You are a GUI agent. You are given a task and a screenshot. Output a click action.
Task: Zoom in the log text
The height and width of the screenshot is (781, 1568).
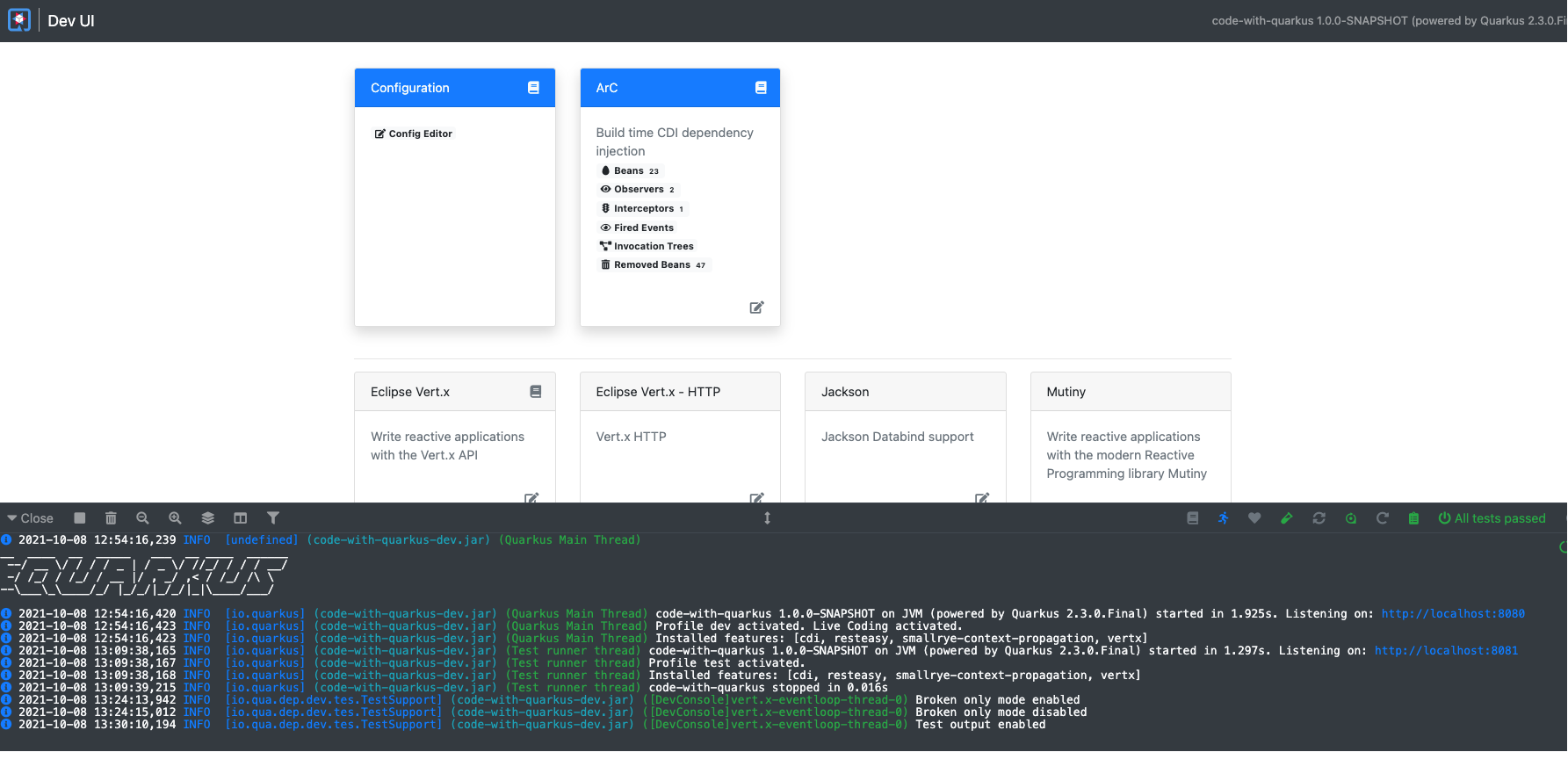coord(175,518)
